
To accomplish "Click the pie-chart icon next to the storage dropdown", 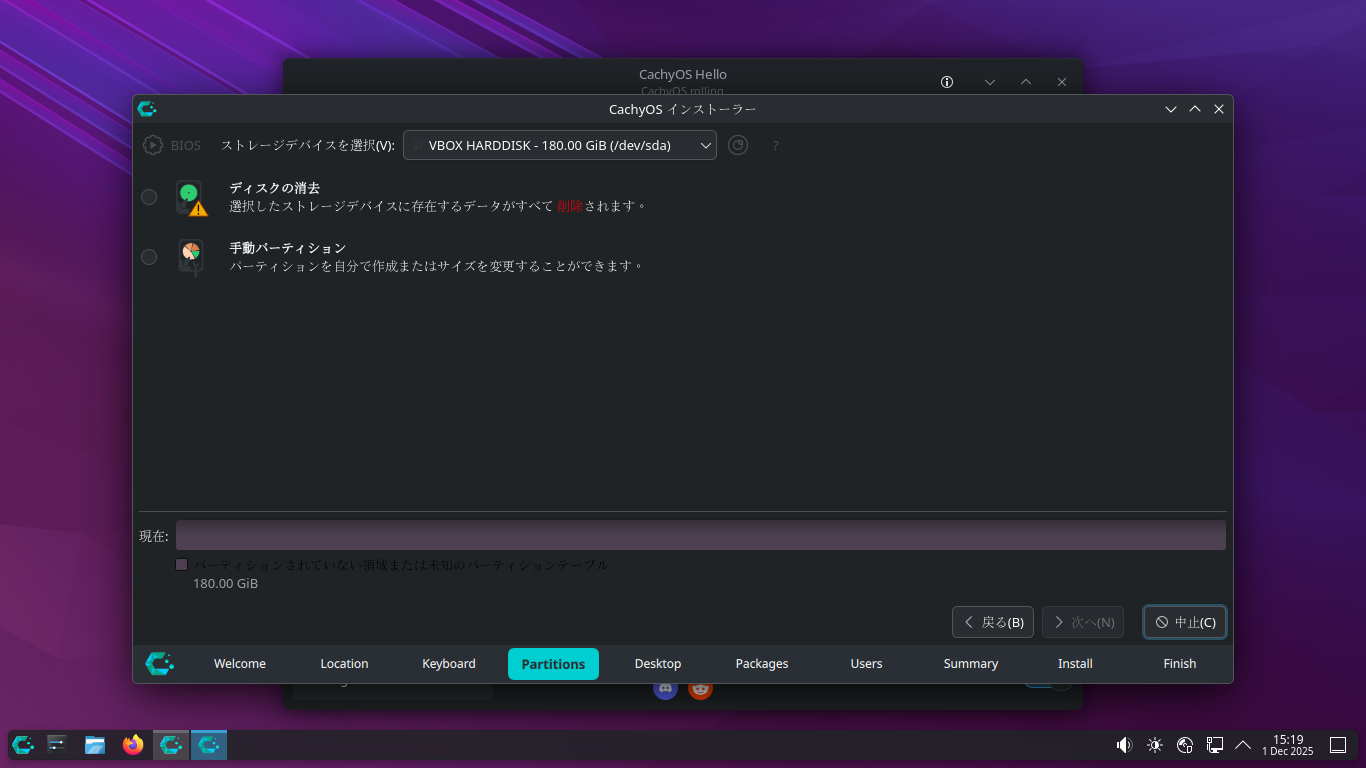I will (738, 145).
